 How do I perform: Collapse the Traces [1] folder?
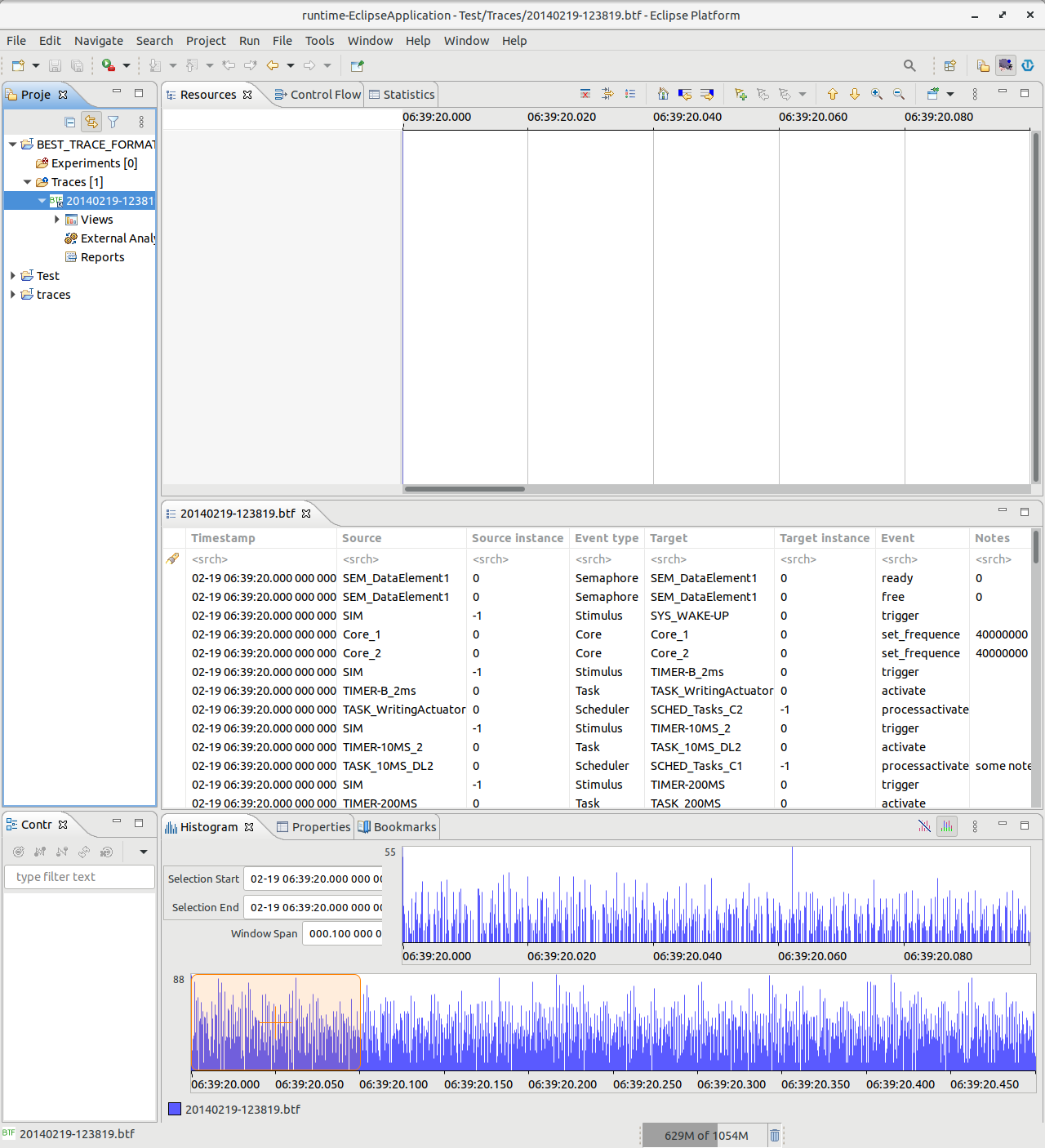(27, 182)
